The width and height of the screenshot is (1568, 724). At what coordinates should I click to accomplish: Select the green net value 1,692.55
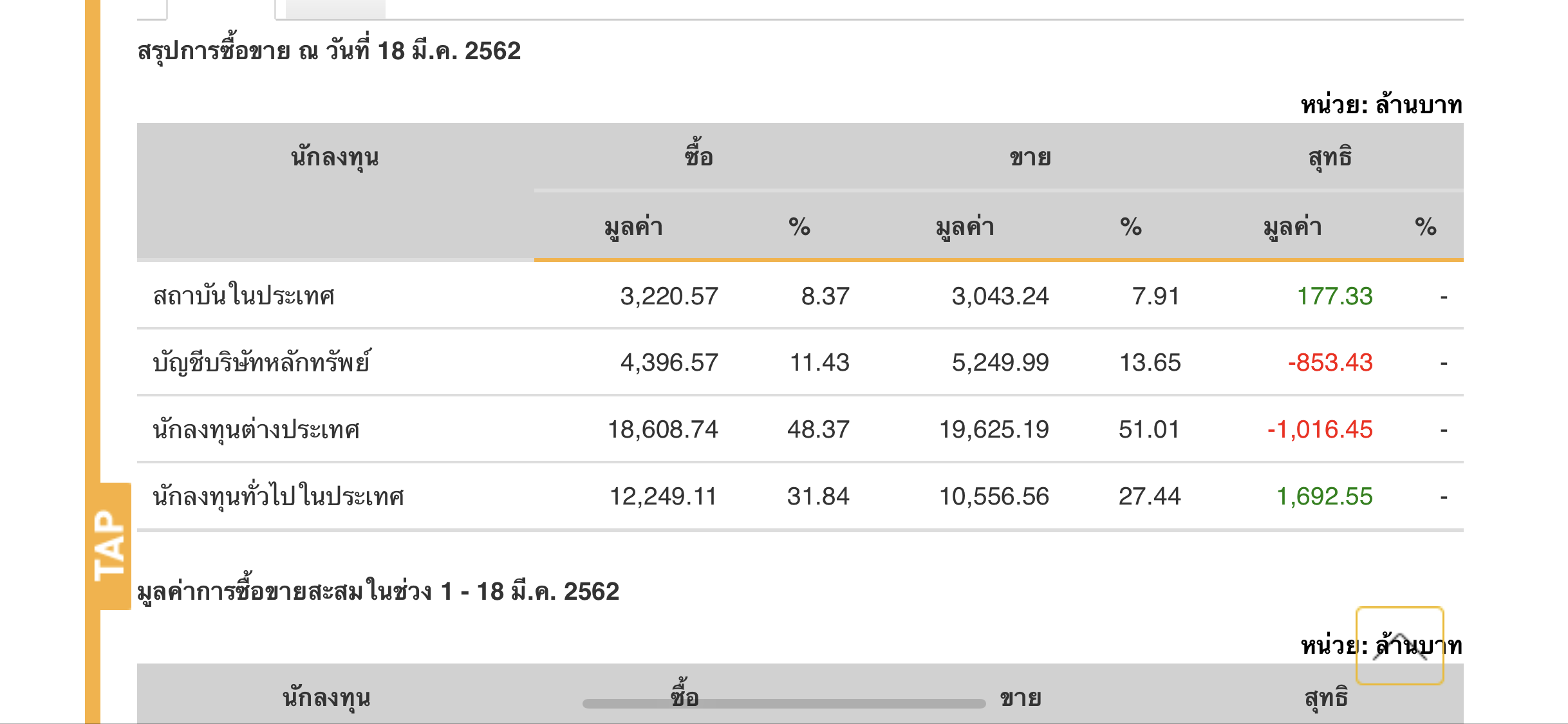point(1324,497)
